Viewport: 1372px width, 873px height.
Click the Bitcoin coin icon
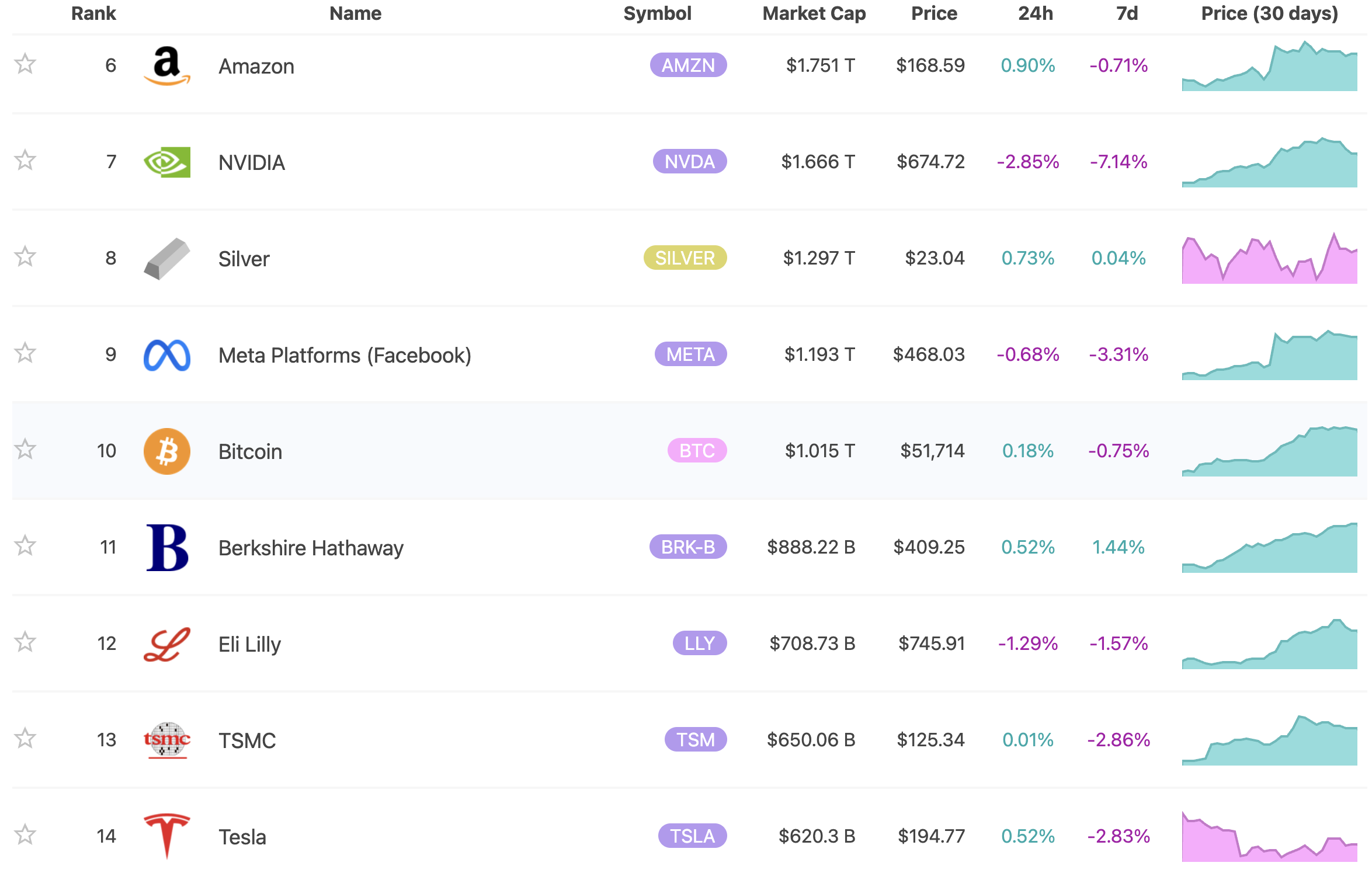[166, 450]
